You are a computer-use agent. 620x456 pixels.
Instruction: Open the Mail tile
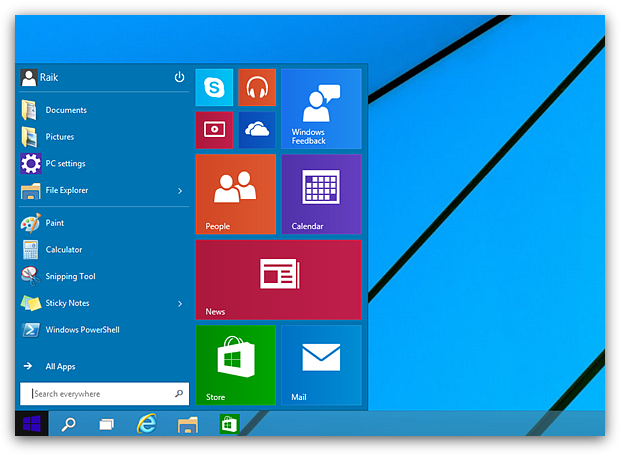point(321,365)
